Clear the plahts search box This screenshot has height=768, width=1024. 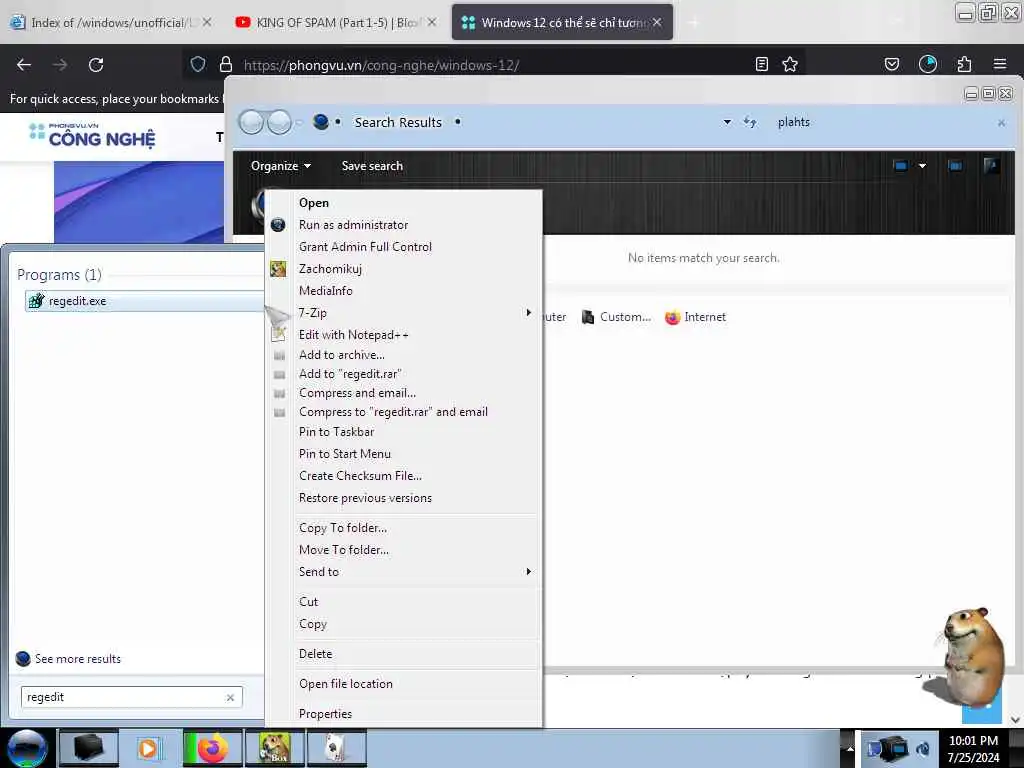point(1001,123)
